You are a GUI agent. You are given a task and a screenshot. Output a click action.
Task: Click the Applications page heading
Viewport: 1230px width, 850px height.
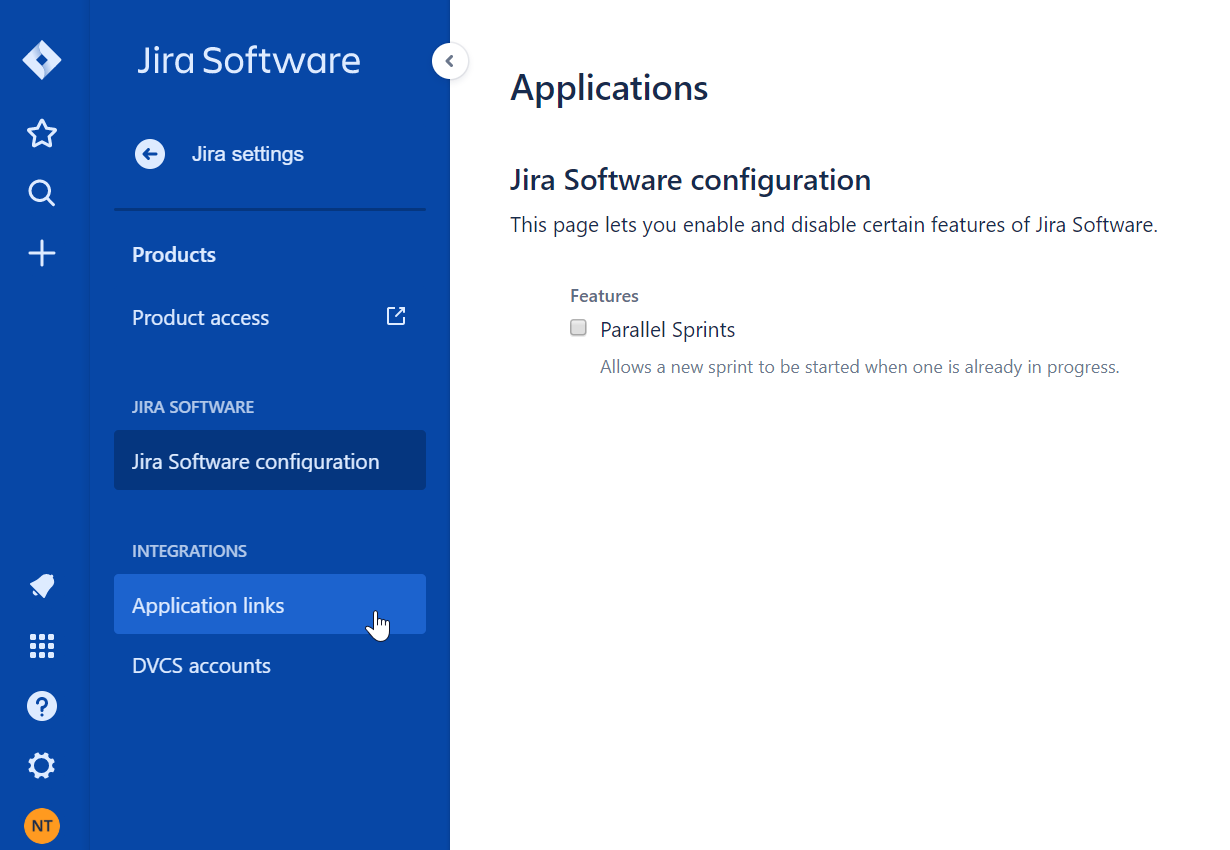point(609,88)
